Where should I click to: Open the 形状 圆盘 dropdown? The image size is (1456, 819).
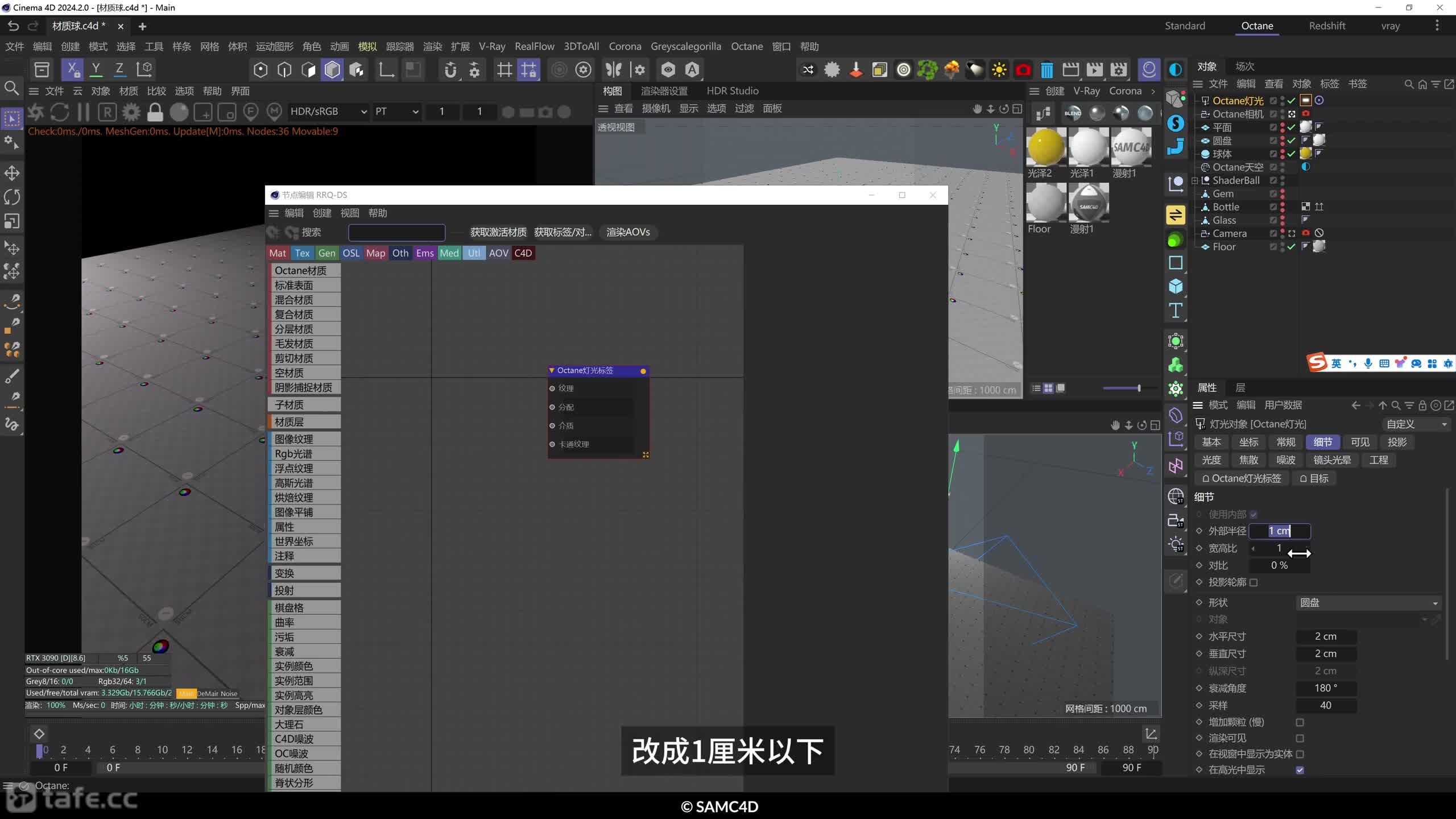coord(1368,603)
